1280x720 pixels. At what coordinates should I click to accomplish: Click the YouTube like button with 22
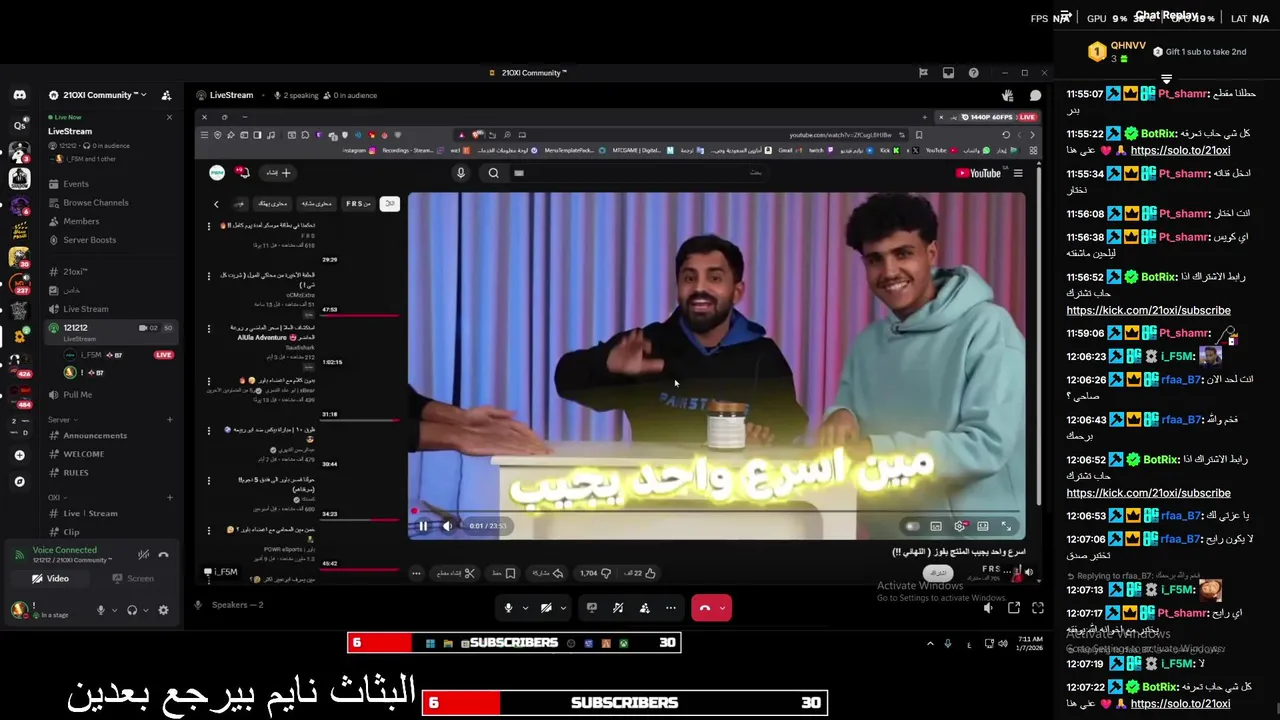640,573
